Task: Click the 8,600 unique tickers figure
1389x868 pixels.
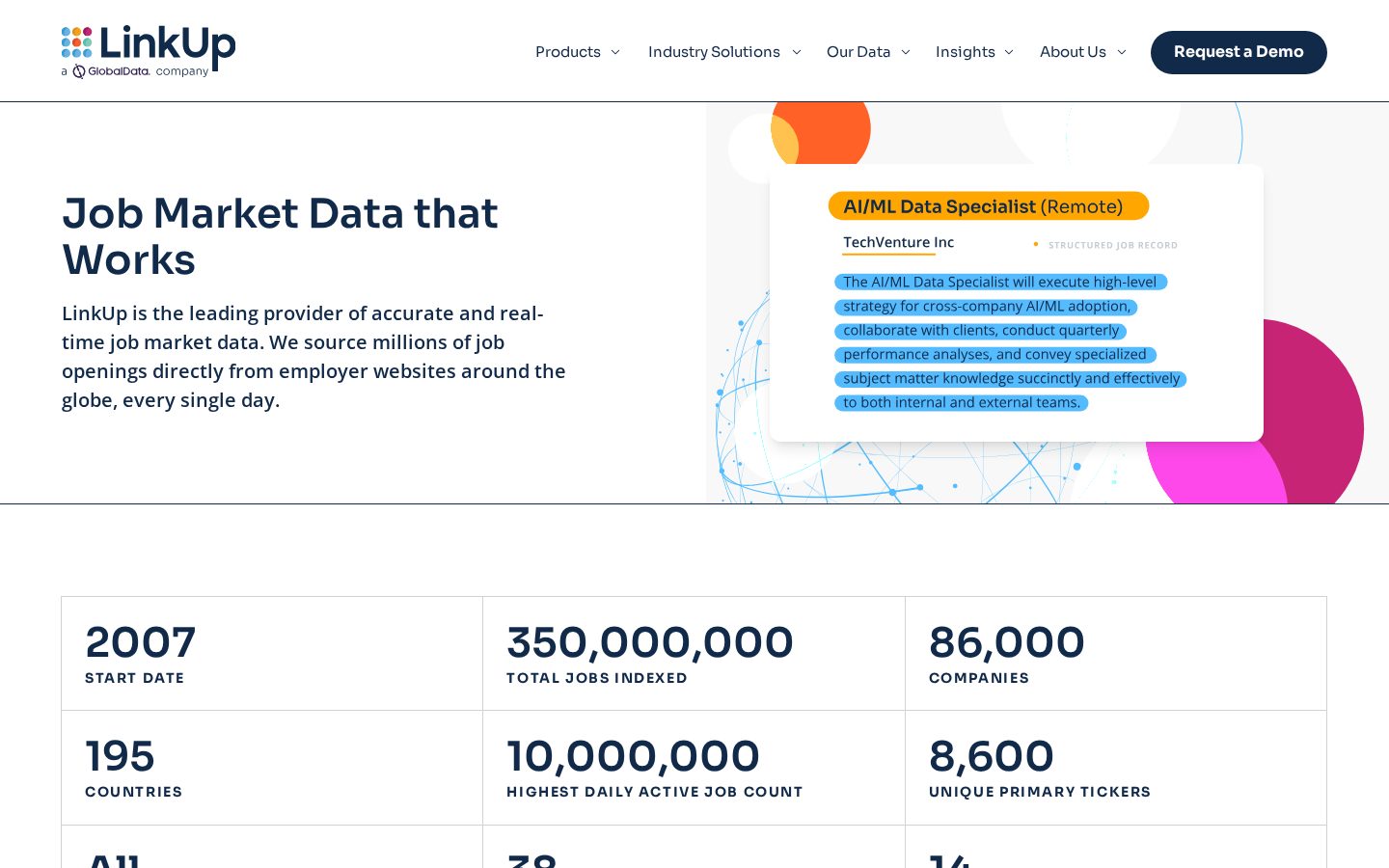Action: tap(992, 756)
